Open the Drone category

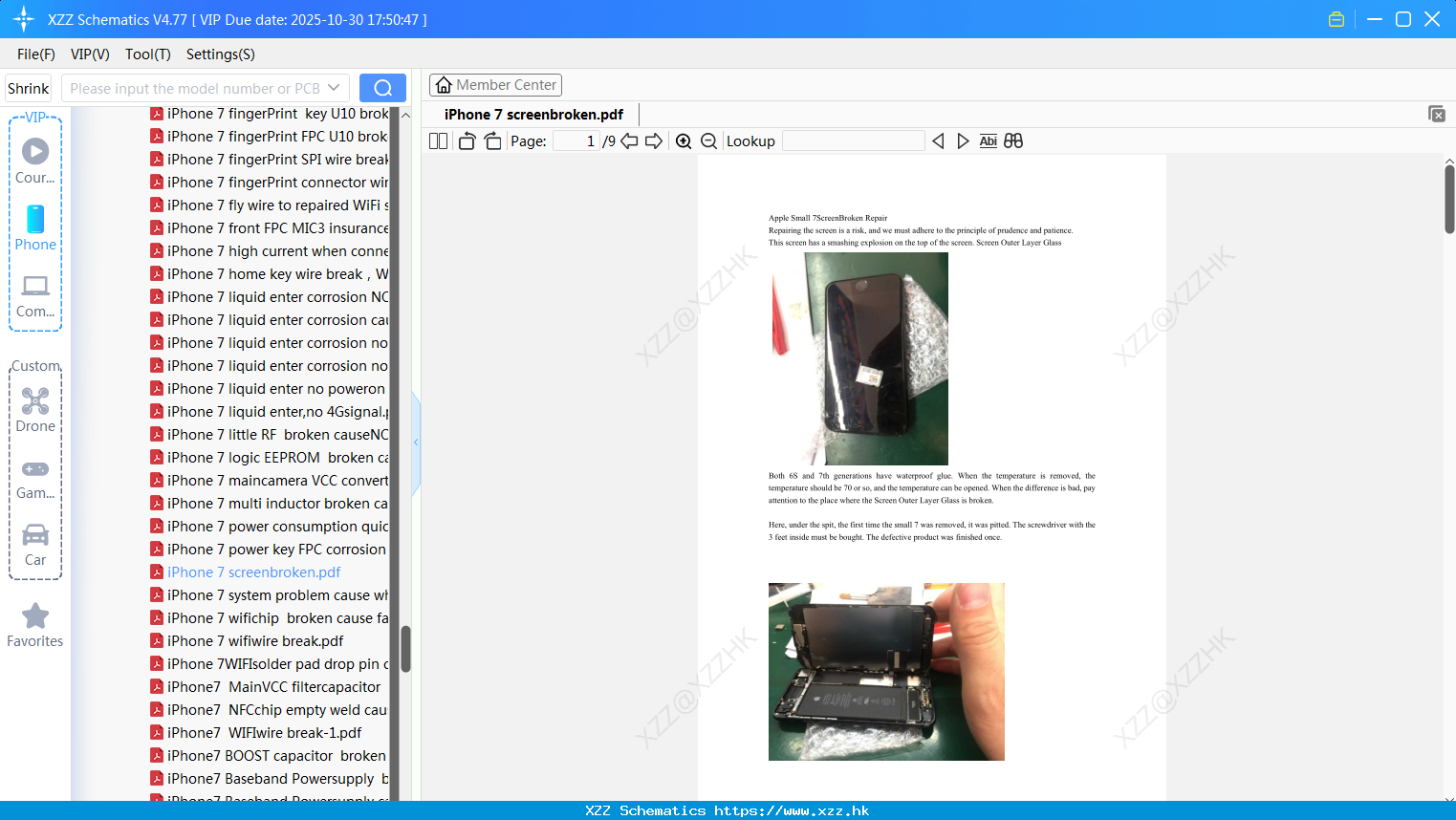(35, 410)
